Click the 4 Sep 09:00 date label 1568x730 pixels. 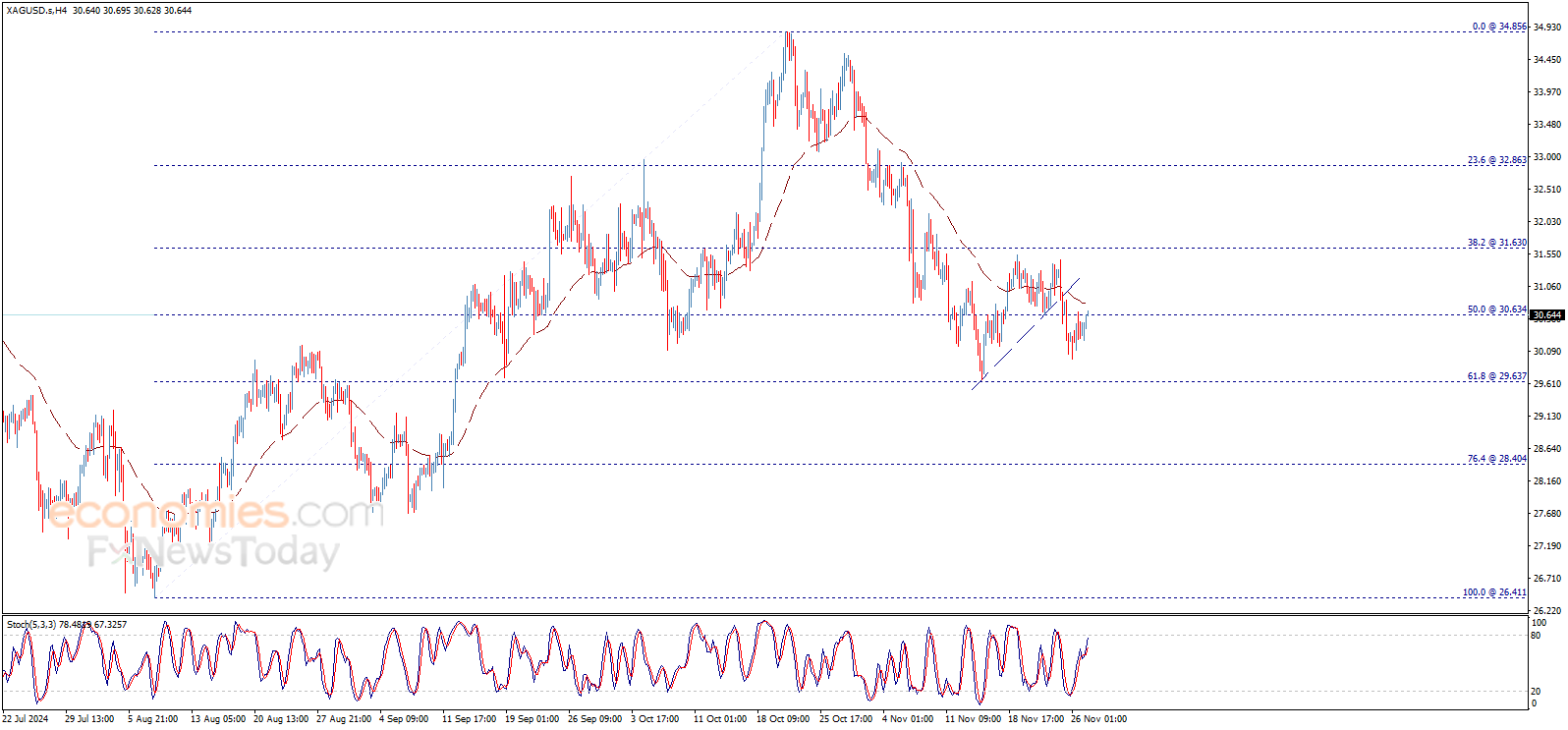404,719
